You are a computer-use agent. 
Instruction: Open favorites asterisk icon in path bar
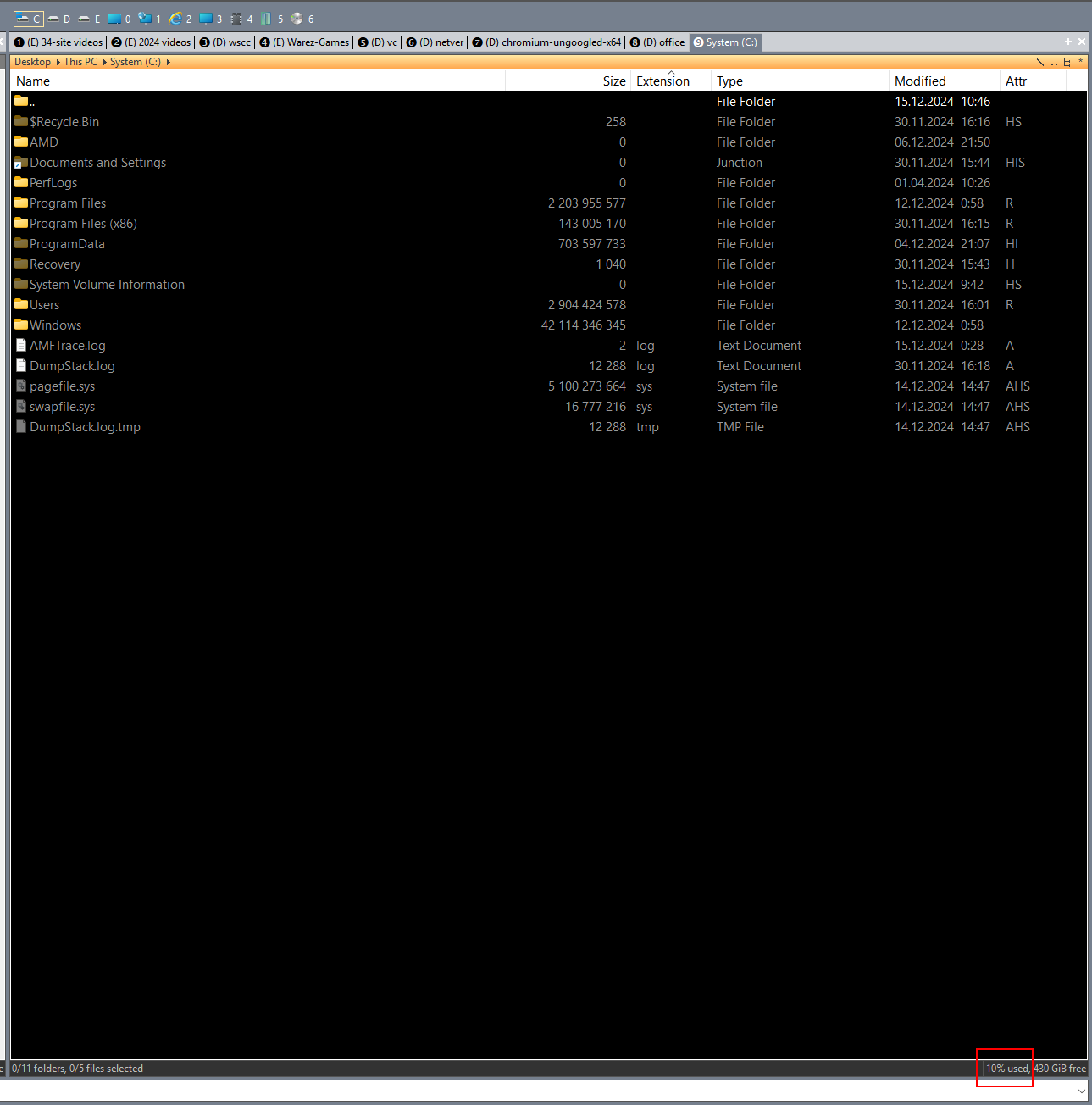click(x=1080, y=62)
